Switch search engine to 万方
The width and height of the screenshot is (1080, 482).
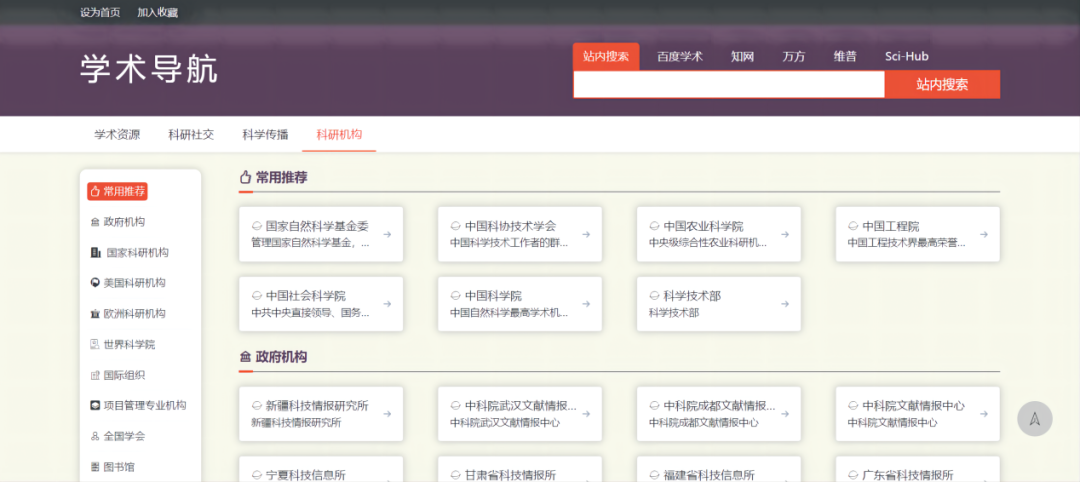point(793,56)
